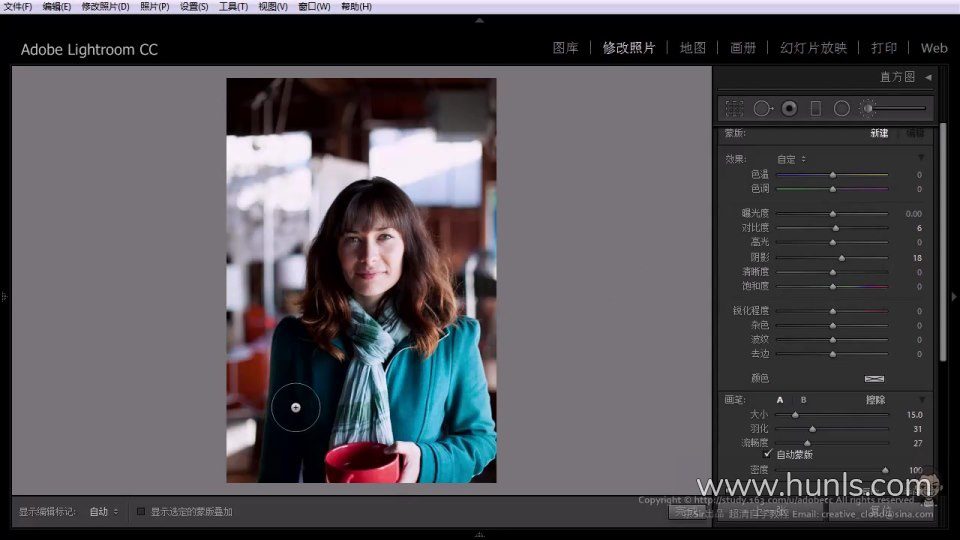The image size is (960, 540).
Task: Click the top panel collapse arrow
Action: pyautogui.click(x=479, y=20)
